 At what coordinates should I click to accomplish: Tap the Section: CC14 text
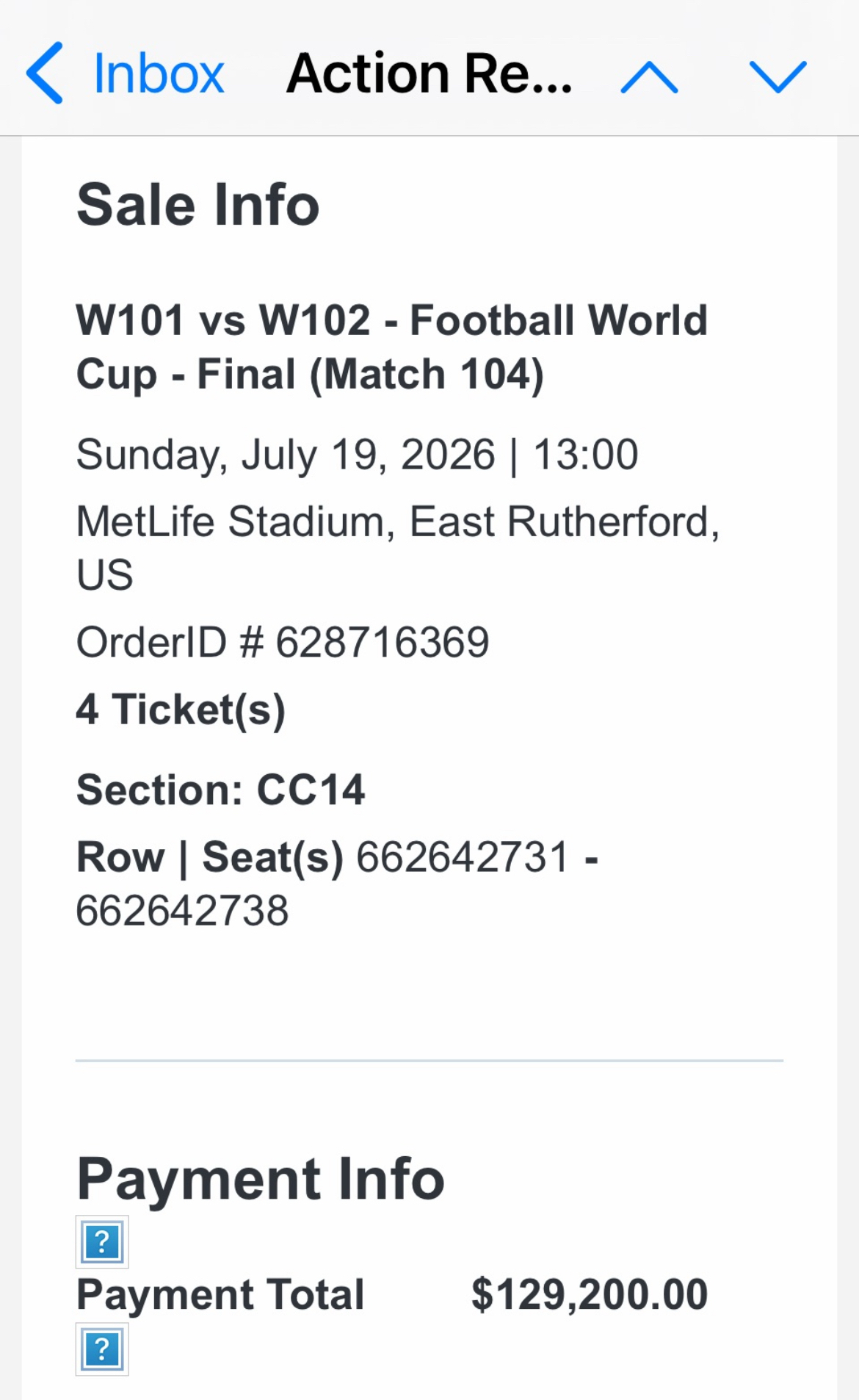click(220, 790)
